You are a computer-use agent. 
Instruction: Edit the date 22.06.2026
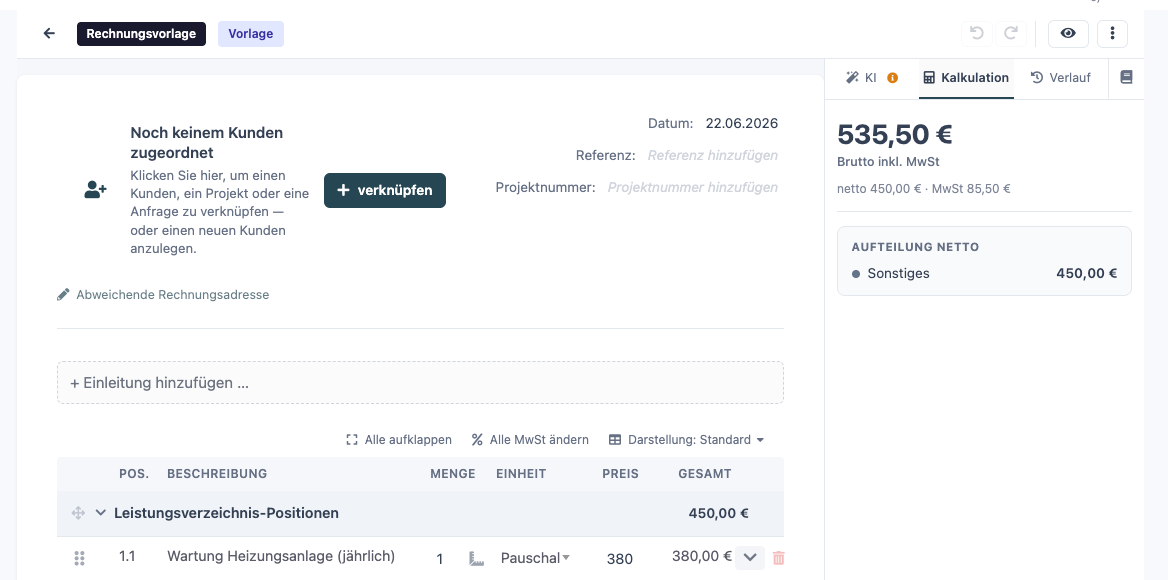[742, 123]
